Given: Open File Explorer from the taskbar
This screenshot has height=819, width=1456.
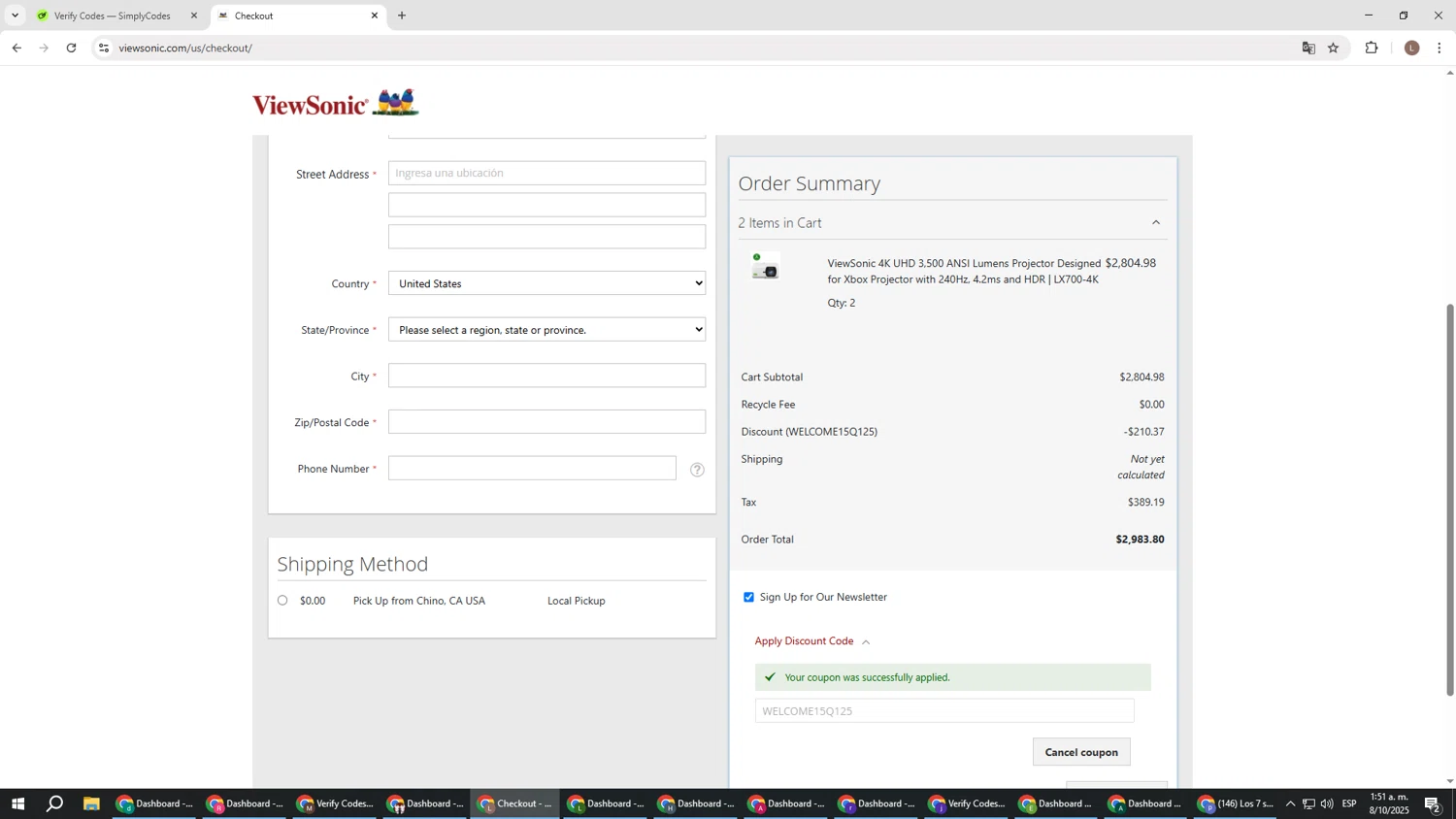Looking at the screenshot, I should 91,803.
